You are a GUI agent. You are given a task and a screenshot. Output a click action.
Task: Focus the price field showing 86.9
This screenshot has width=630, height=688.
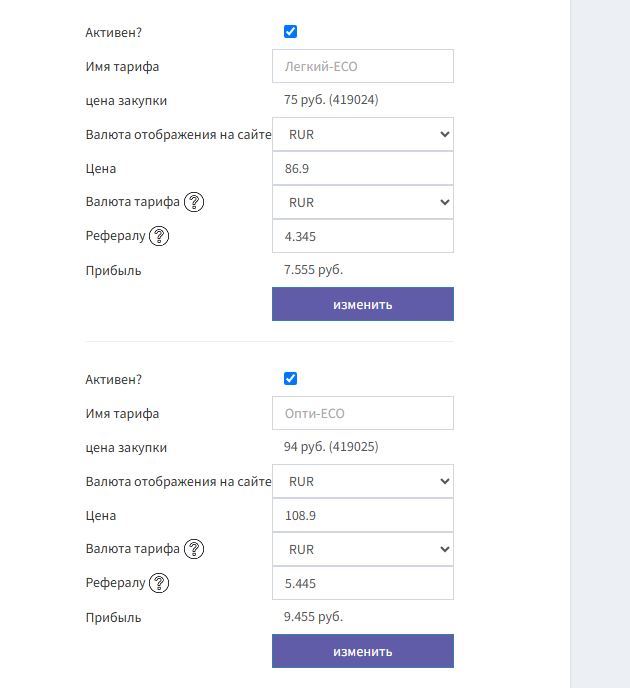click(362, 168)
